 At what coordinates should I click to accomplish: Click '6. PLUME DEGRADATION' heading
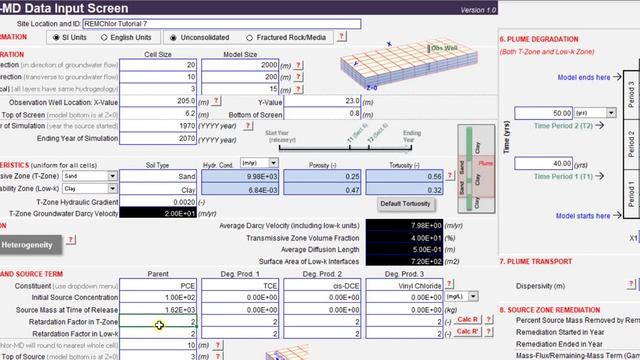539,39
